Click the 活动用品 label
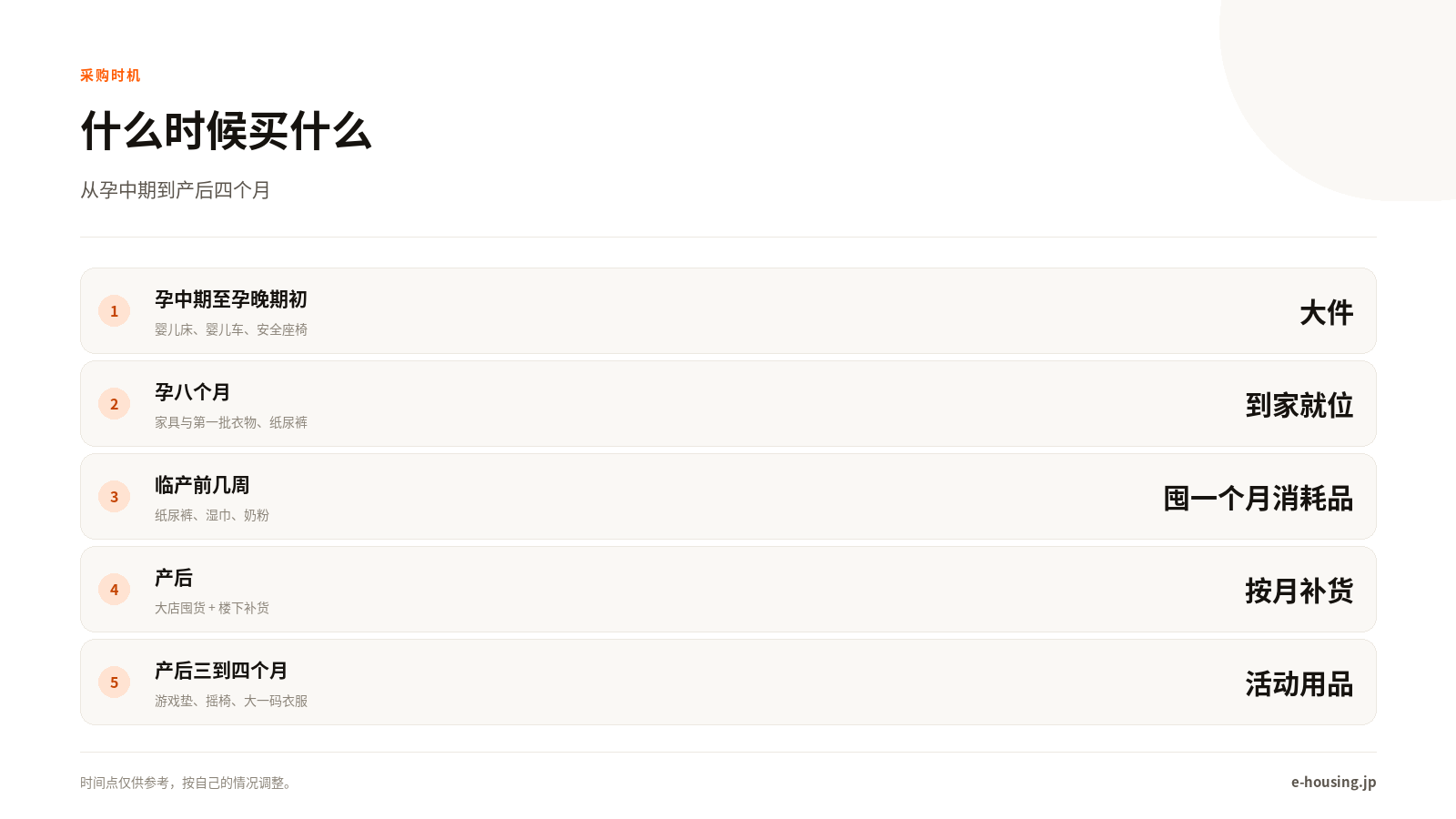The height and width of the screenshot is (819, 1456). (1299, 683)
